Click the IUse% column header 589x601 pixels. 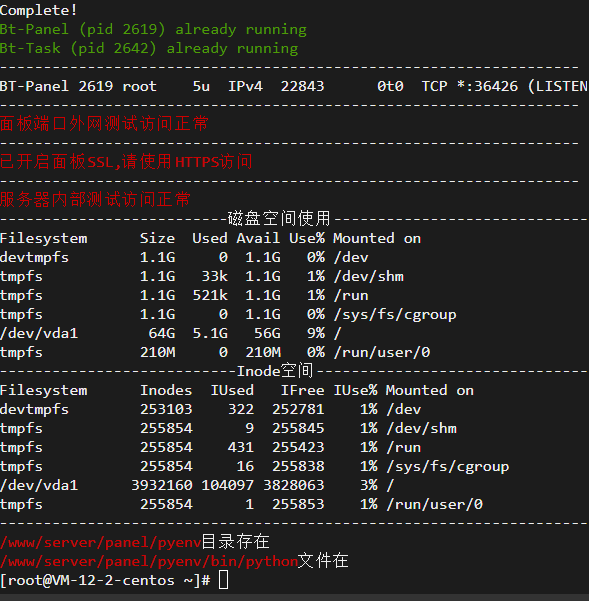pos(355,390)
